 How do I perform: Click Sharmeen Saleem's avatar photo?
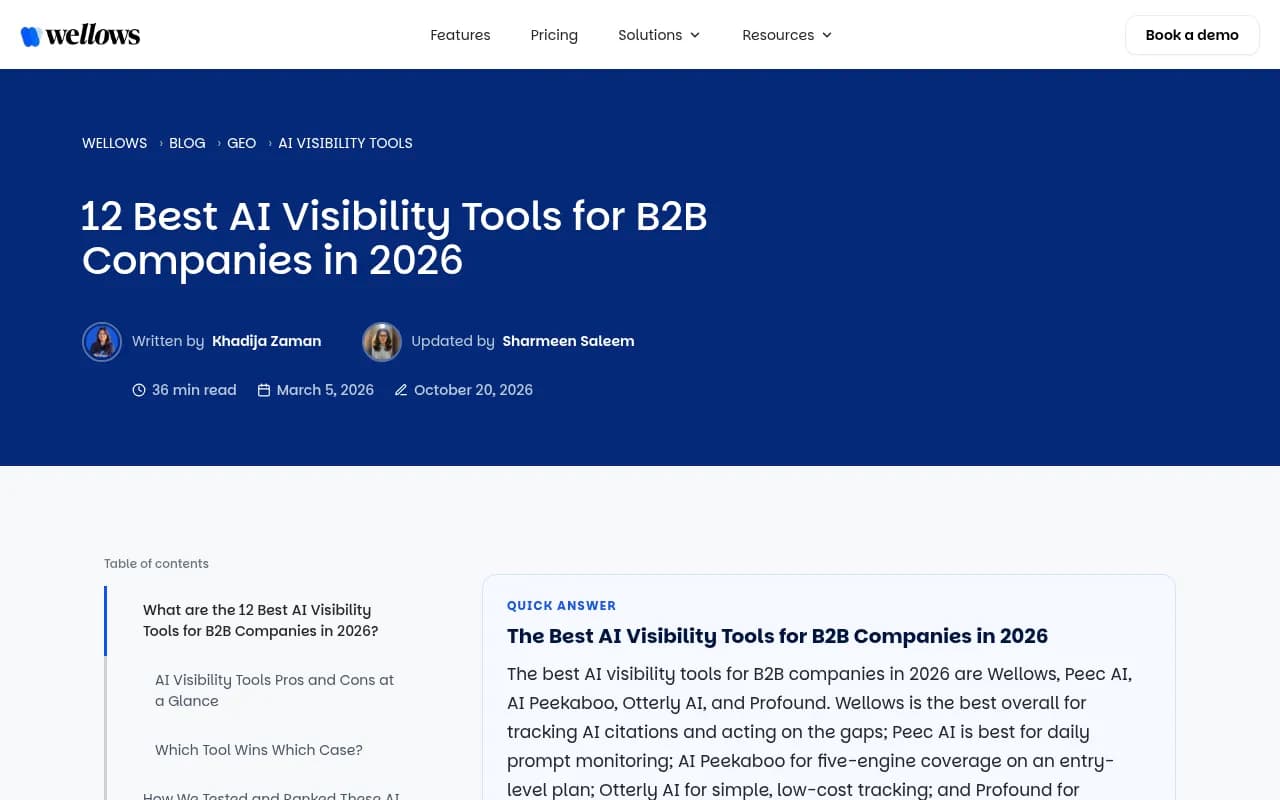(x=382, y=342)
